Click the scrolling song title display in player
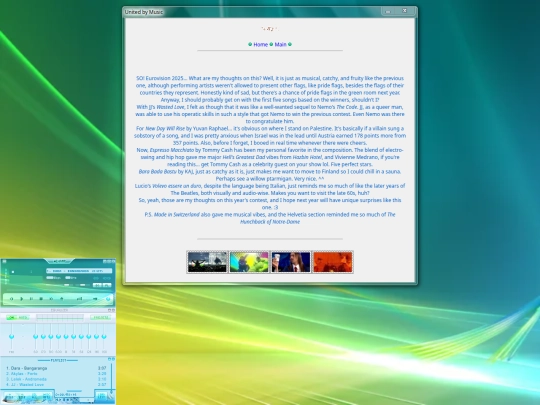This screenshot has width=540, height=405. pyautogui.click(x=79, y=271)
